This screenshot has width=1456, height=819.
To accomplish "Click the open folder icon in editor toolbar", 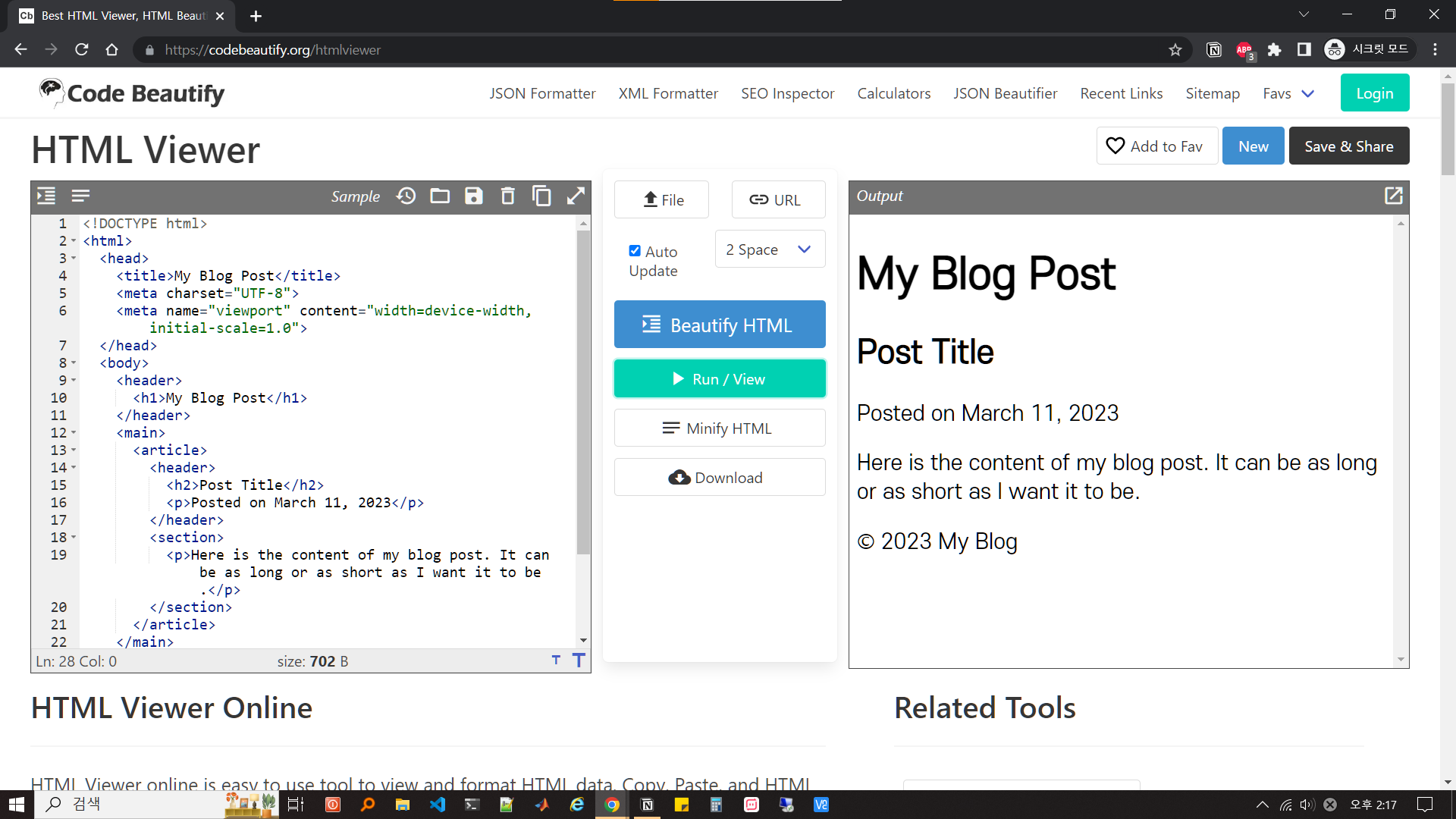I will [440, 196].
